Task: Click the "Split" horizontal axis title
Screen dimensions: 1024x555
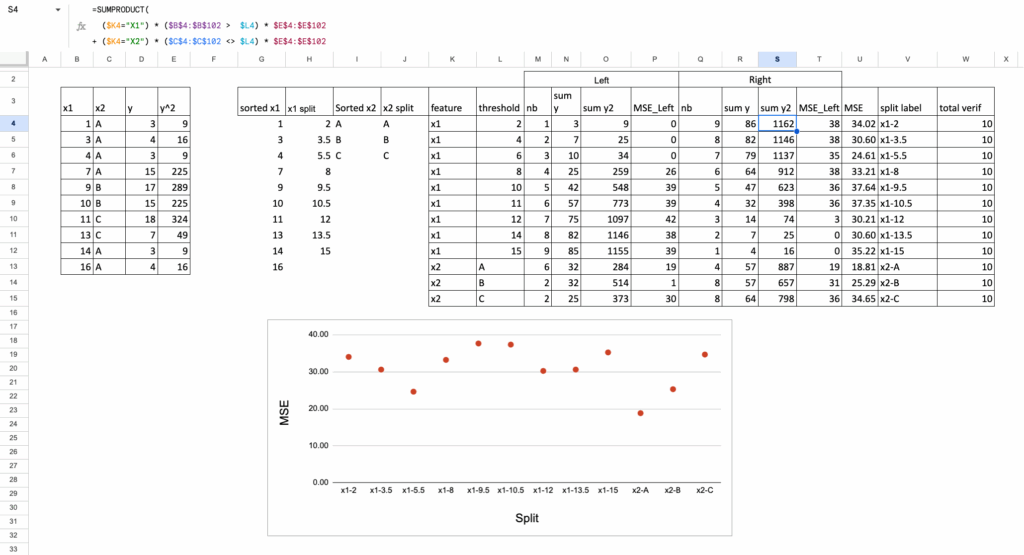Action: 528,518
